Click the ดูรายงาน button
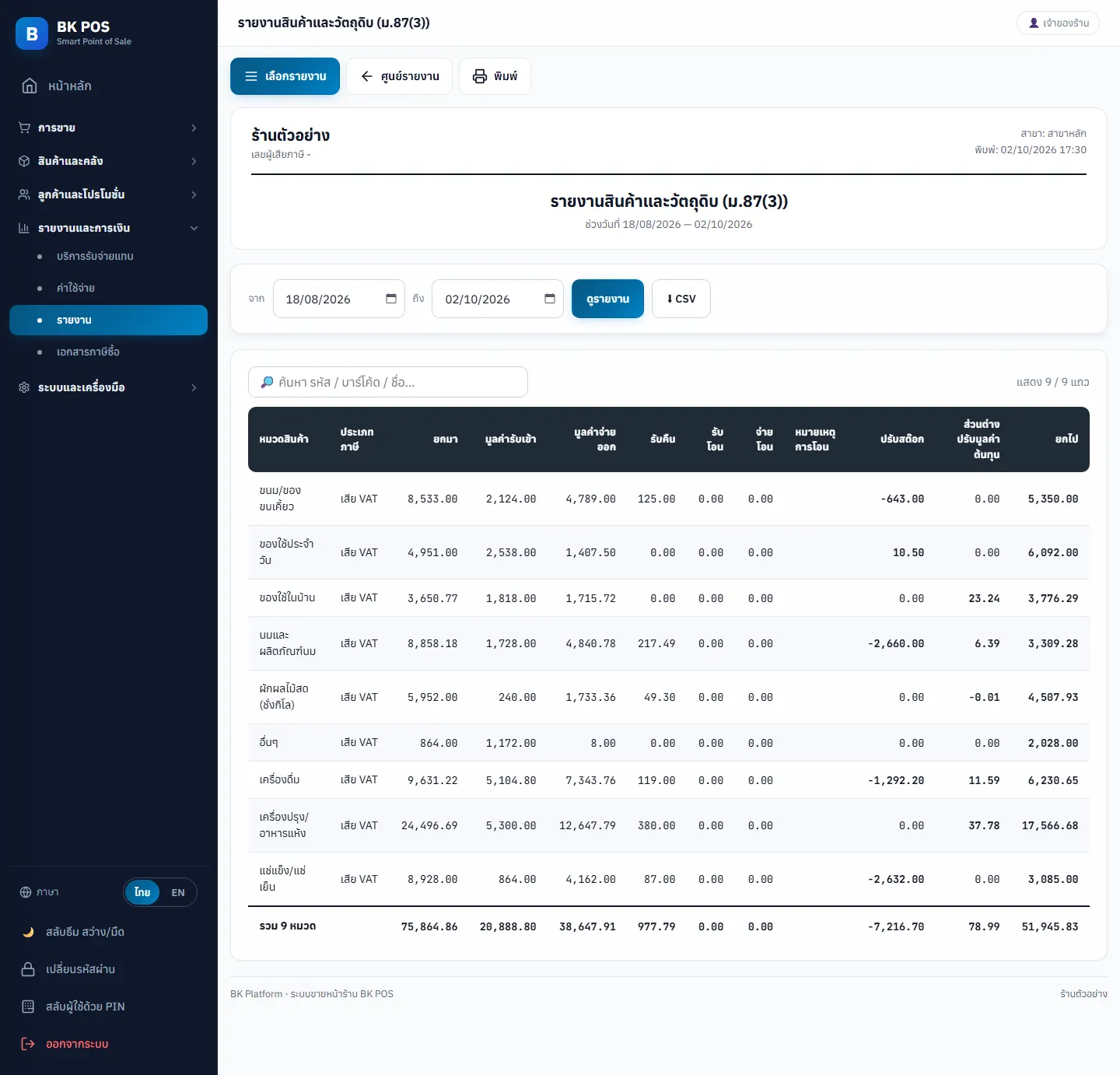Viewport: 1120px width, 1075px height. click(x=607, y=299)
